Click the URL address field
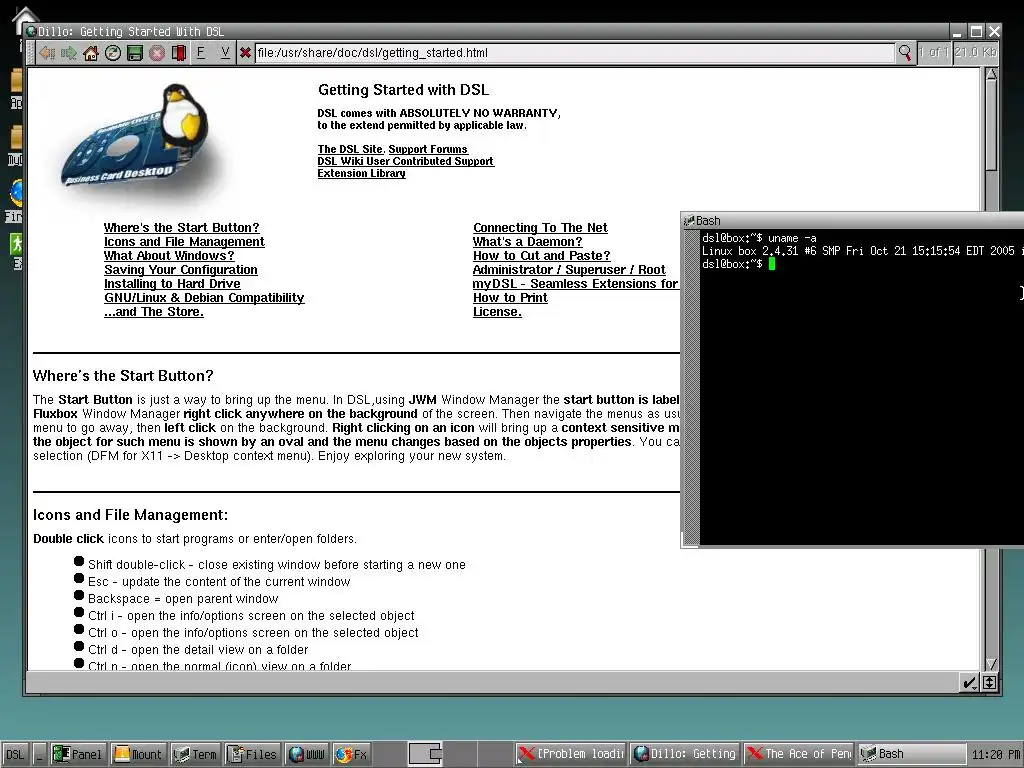 (x=574, y=53)
